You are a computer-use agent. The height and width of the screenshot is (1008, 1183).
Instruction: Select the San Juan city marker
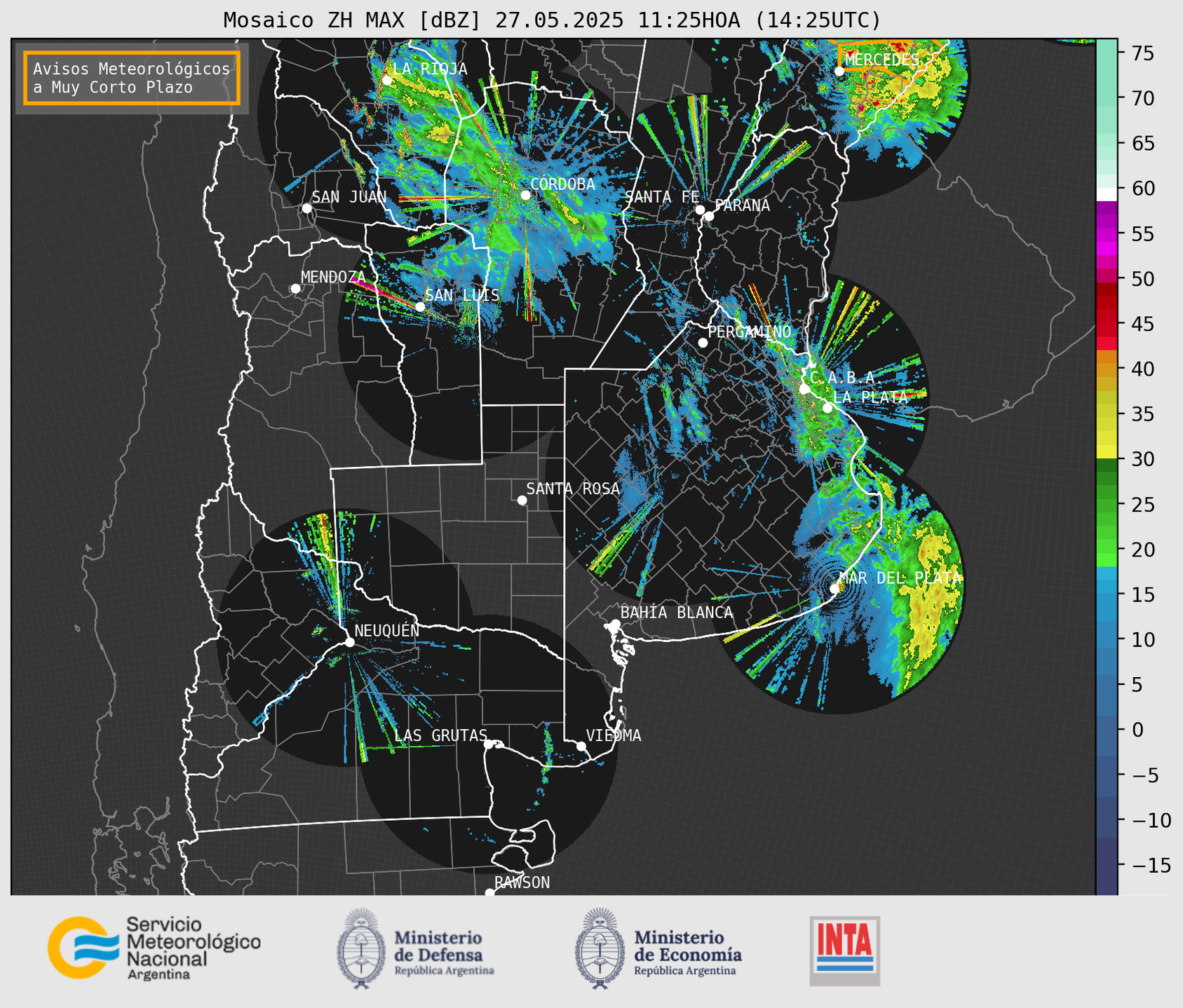point(306,208)
